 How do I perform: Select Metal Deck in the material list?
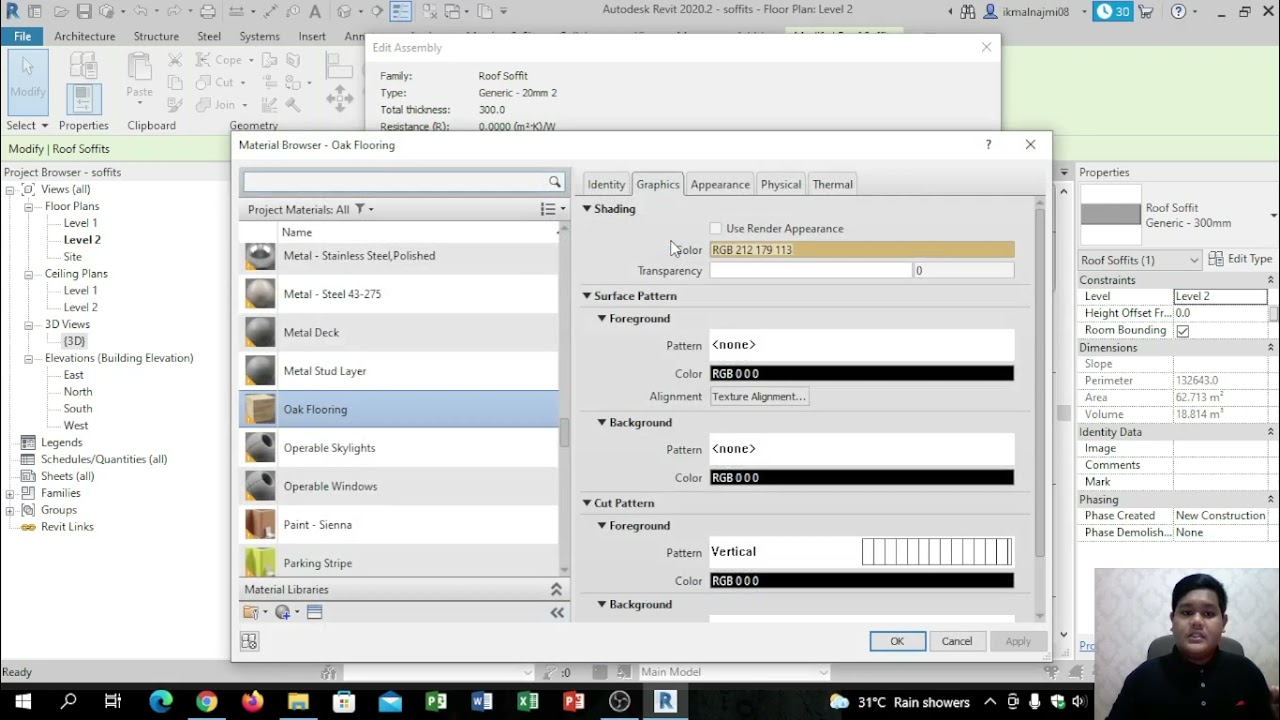pos(399,333)
